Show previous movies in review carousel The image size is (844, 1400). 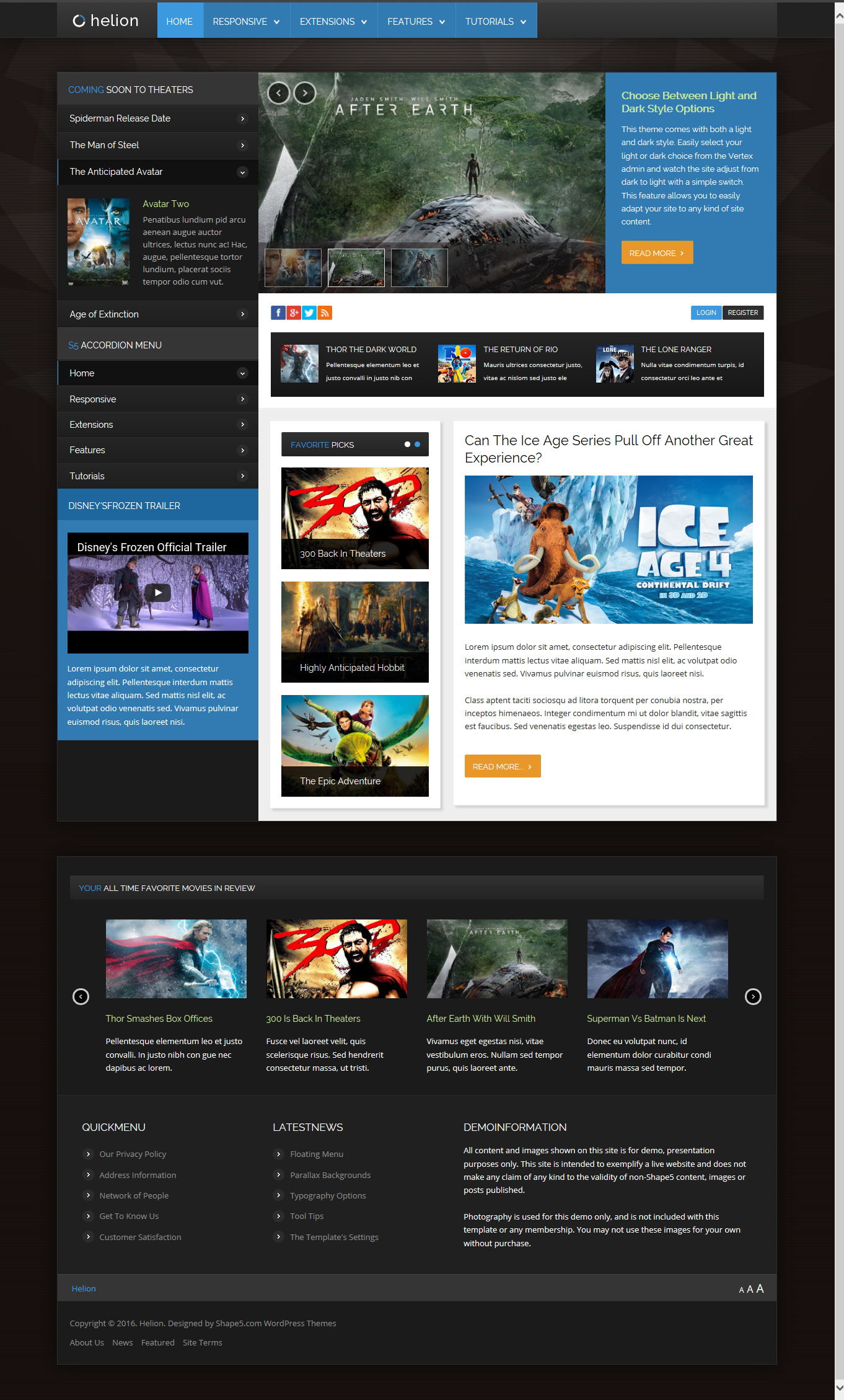[81, 996]
